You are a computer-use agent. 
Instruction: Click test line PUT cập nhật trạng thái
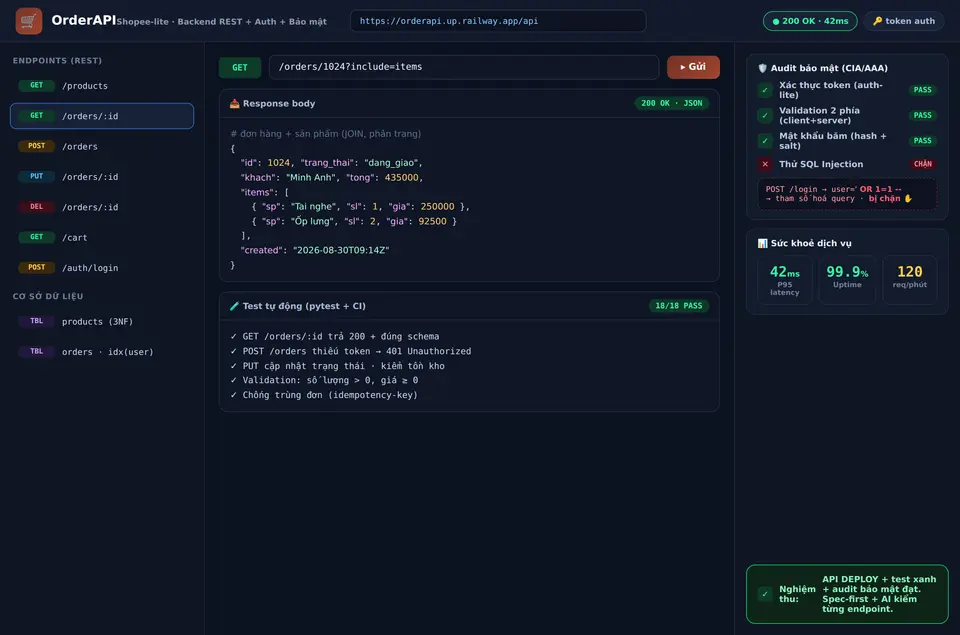pyautogui.click(x=337, y=366)
